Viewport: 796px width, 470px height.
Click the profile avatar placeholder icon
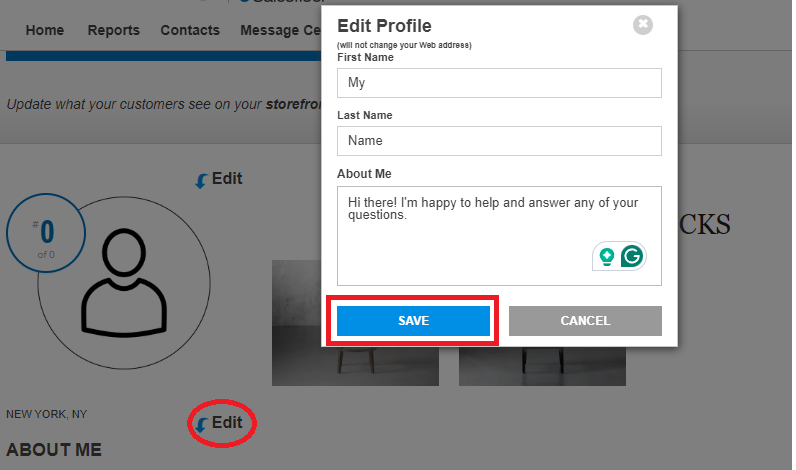click(x=124, y=283)
